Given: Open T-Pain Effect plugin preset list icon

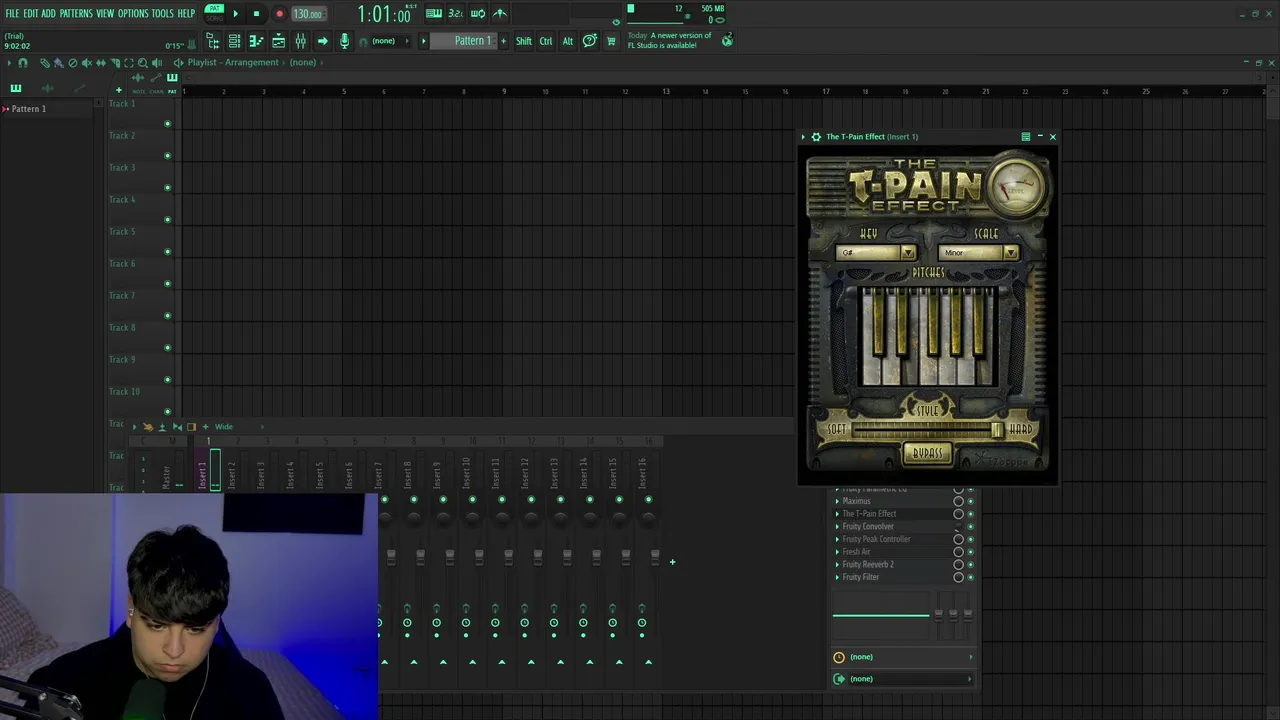Looking at the screenshot, I should coord(1025,137).
